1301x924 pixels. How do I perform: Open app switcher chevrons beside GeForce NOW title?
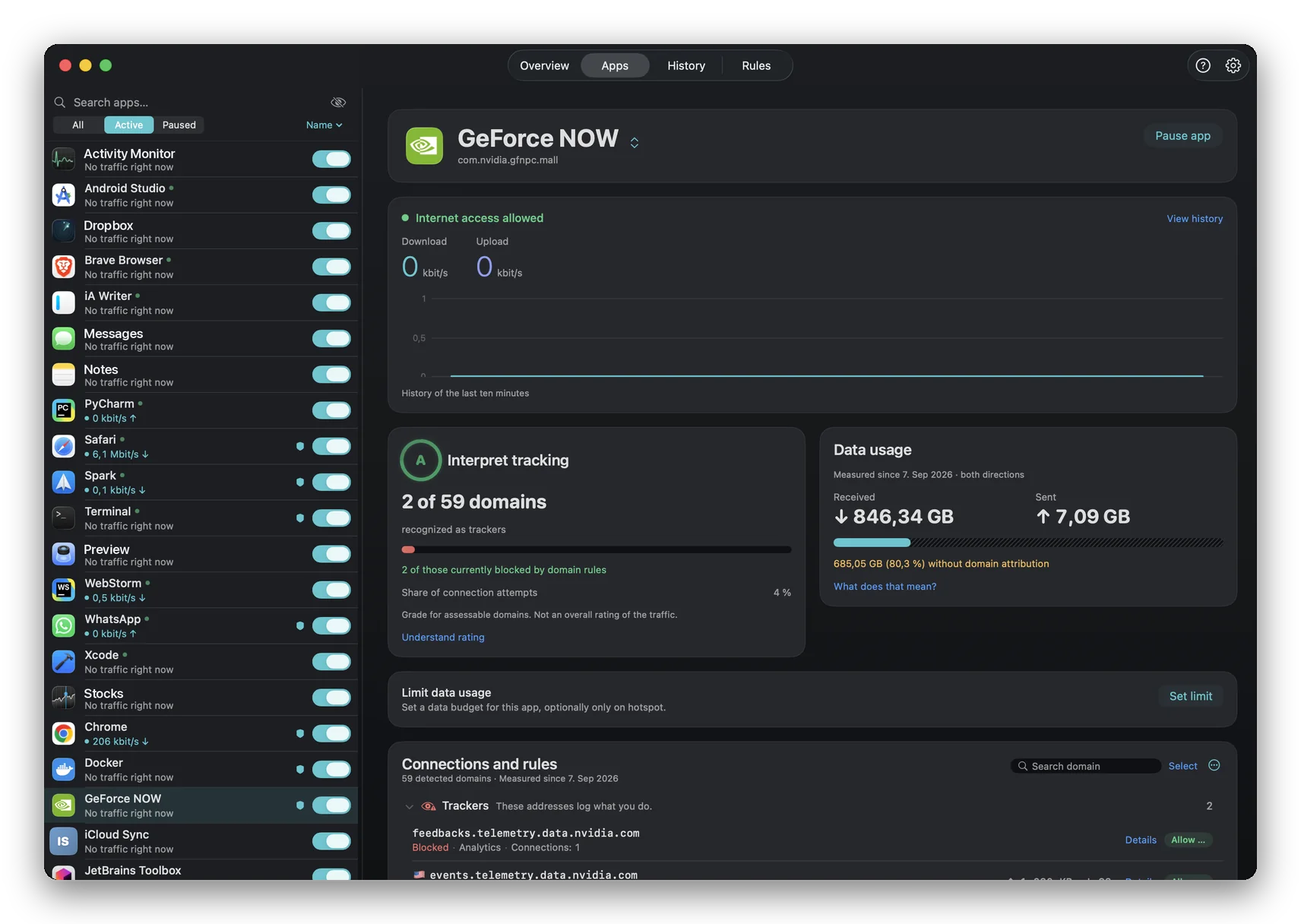[634, 142]
